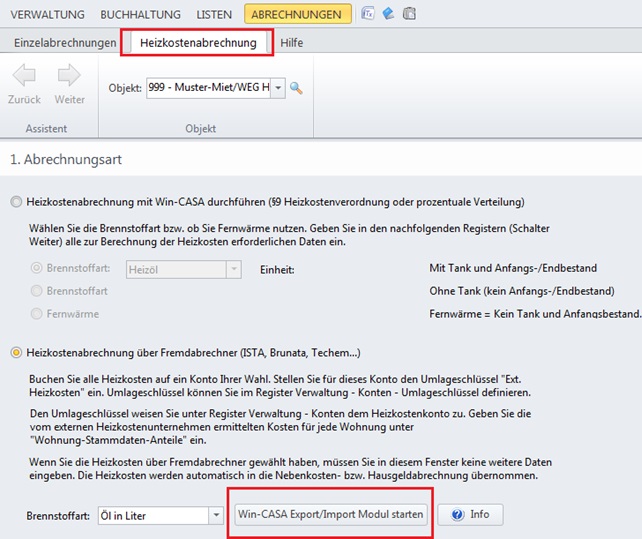Expand the Öl in Liter dropdown arrow
The image size is (642, 539).
(x=216, y=516)
